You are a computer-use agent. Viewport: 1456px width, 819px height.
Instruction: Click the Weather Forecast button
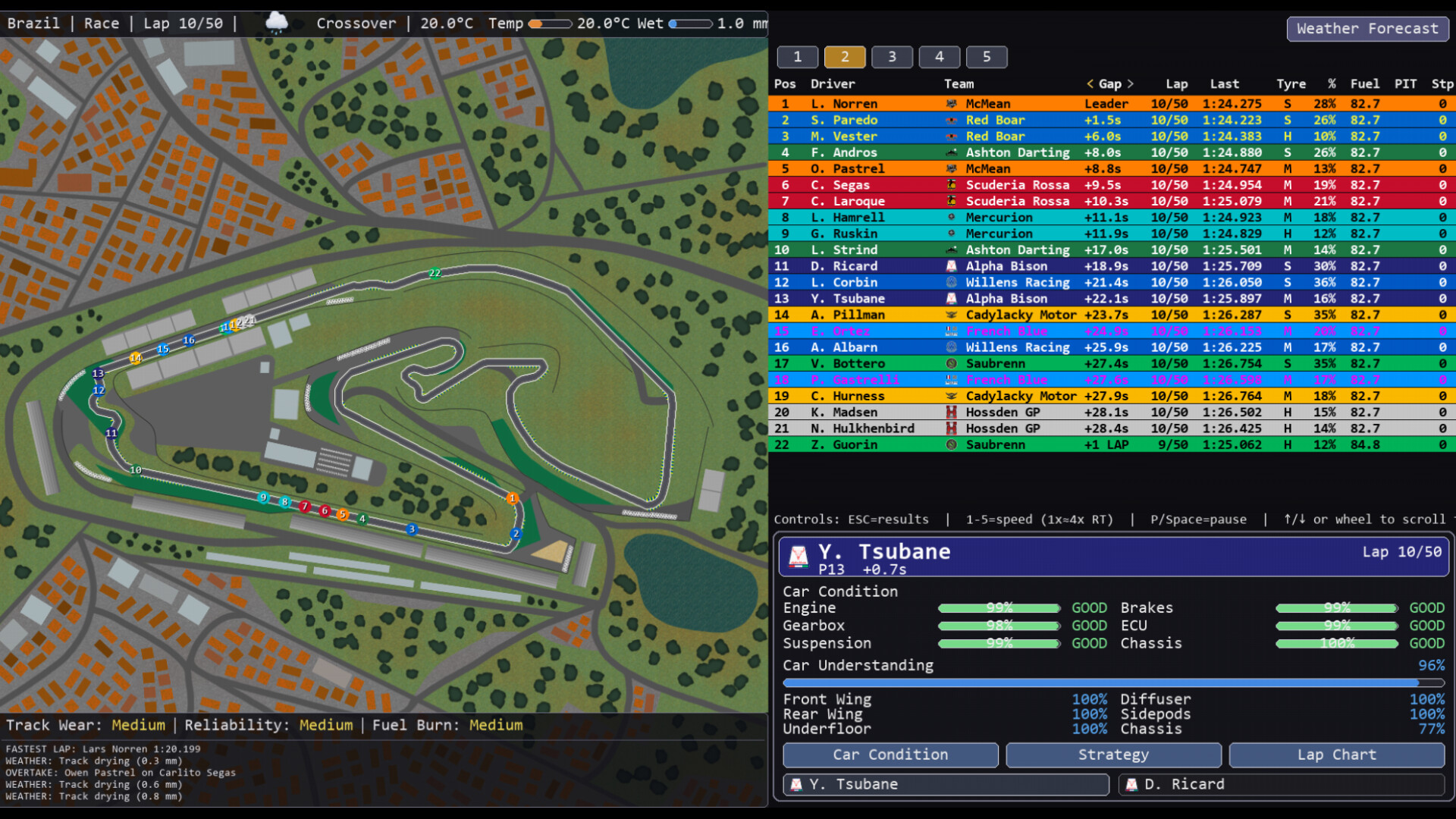pos(1367,29)
